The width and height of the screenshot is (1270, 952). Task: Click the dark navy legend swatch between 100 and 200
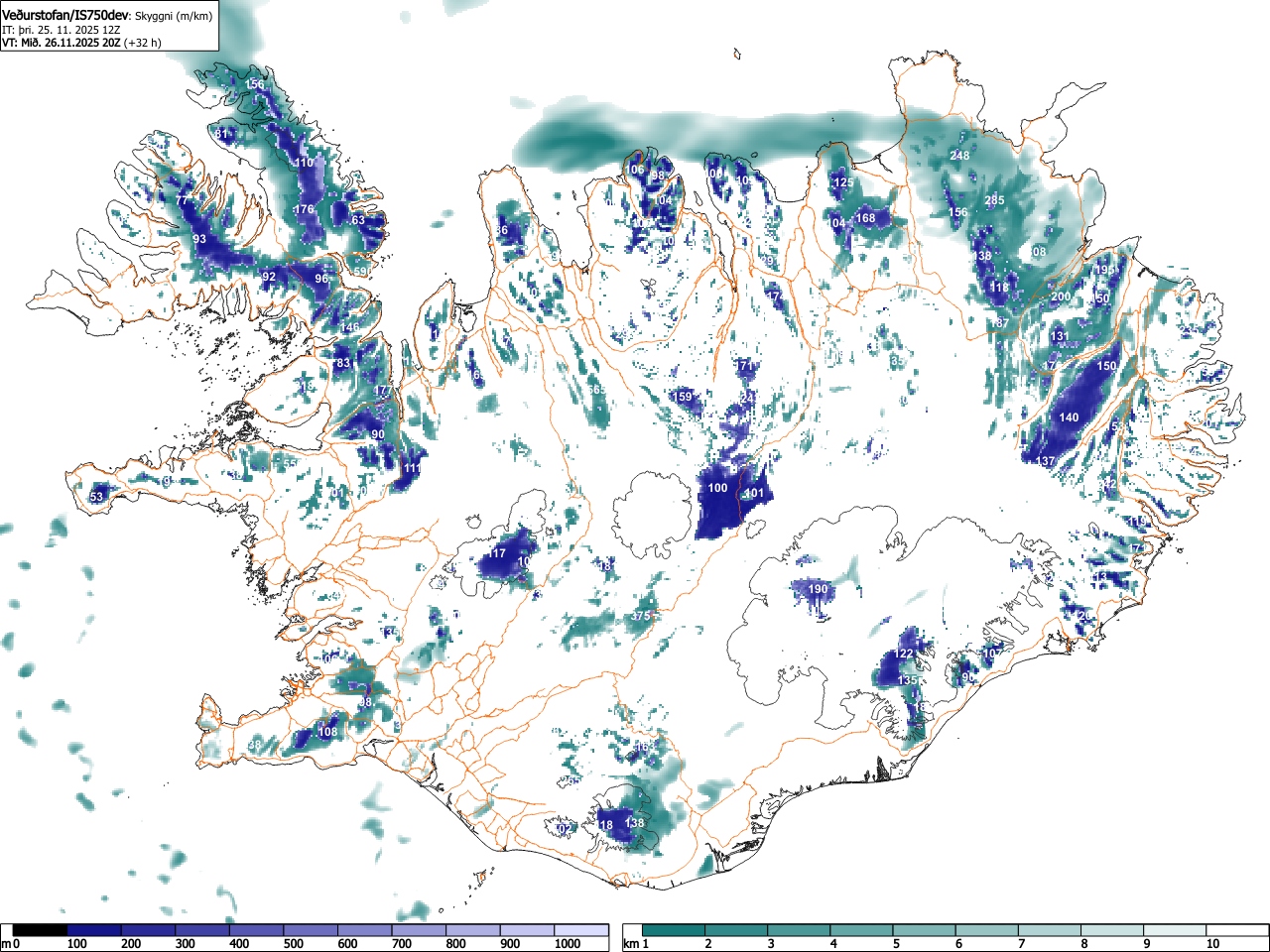tap(94, 930)
